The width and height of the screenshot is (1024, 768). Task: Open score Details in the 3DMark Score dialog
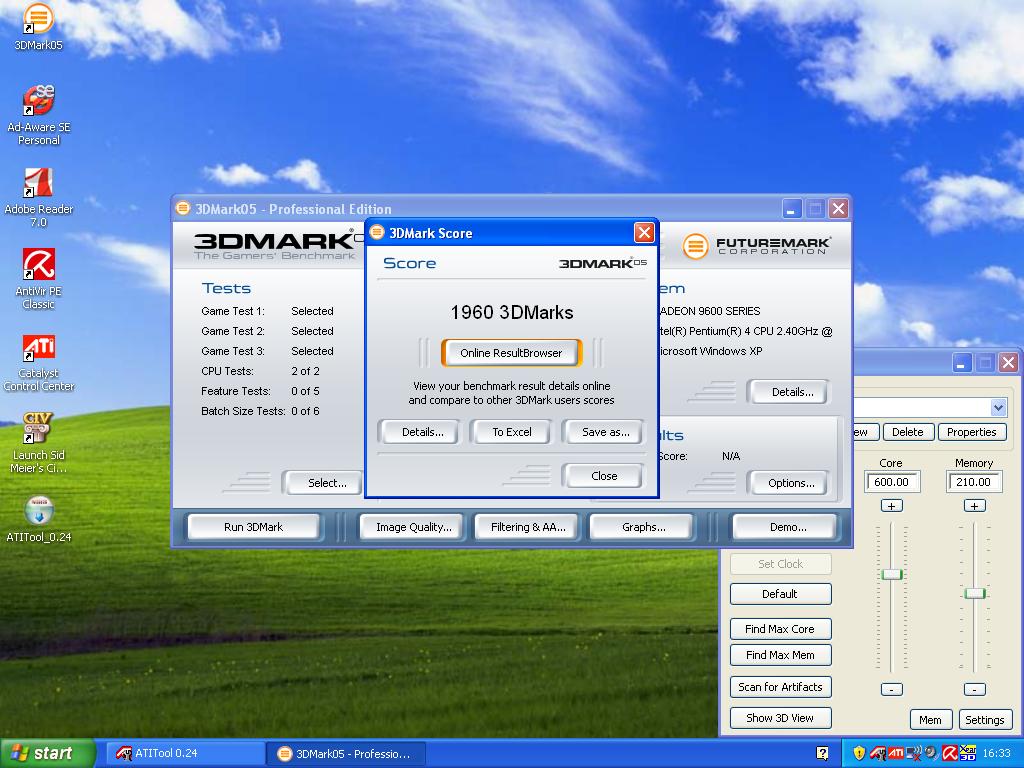click(x=422, y=432)
